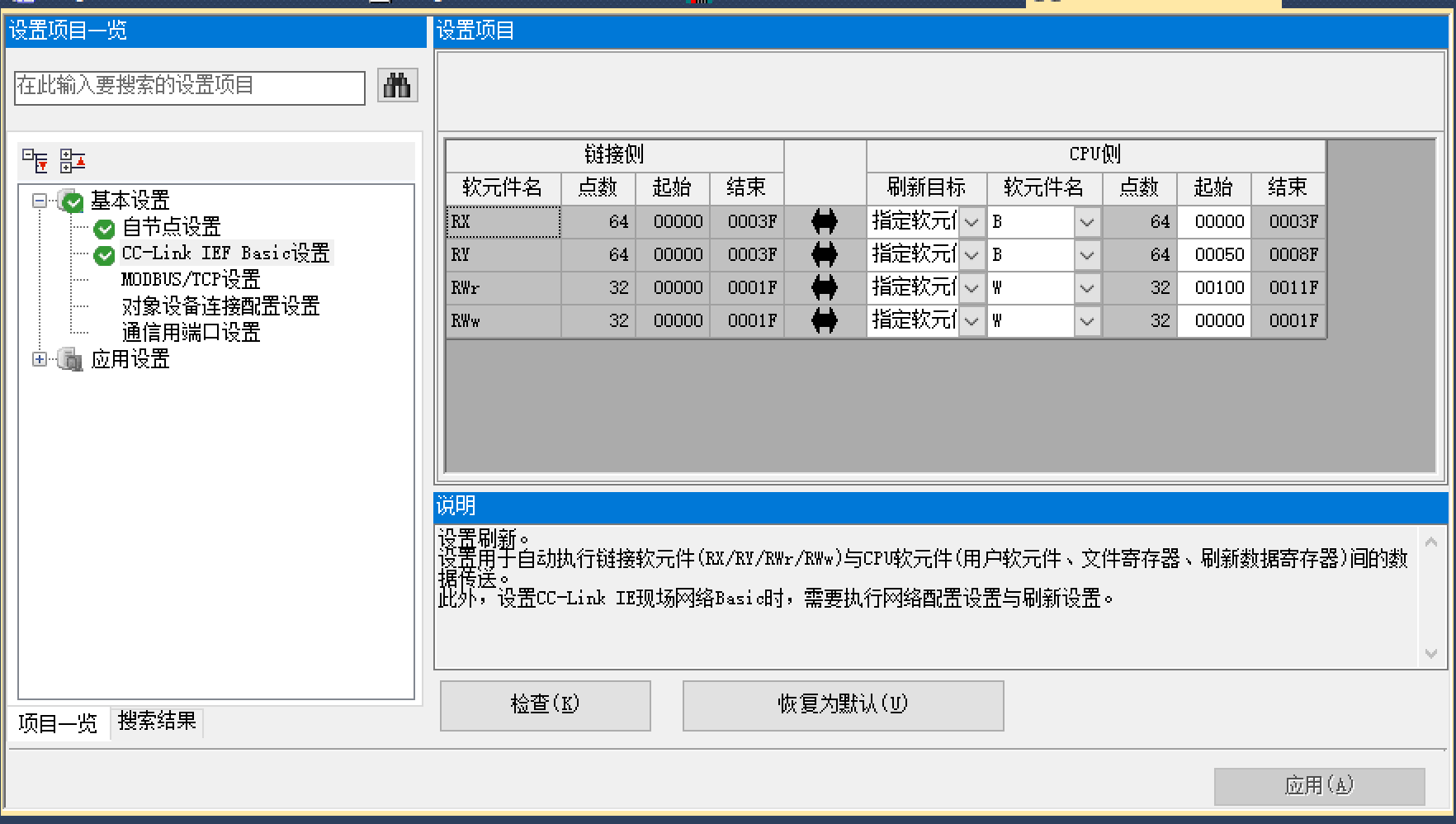Open the RX row 刷新目标 dropdown
The image size is (1456, 824).
(x=971, y=221)
